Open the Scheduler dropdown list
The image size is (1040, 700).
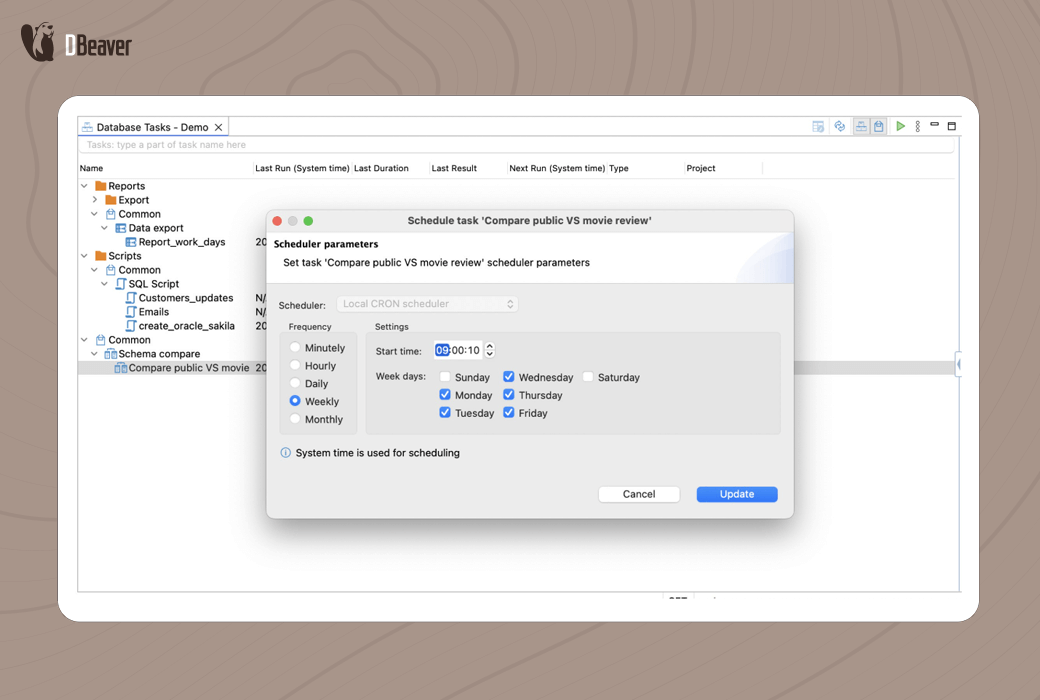(x=427, y=304)
